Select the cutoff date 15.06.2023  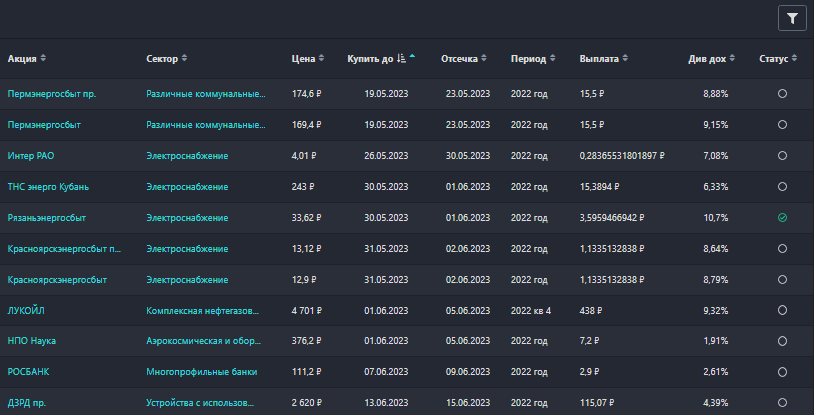coord(468,403)
